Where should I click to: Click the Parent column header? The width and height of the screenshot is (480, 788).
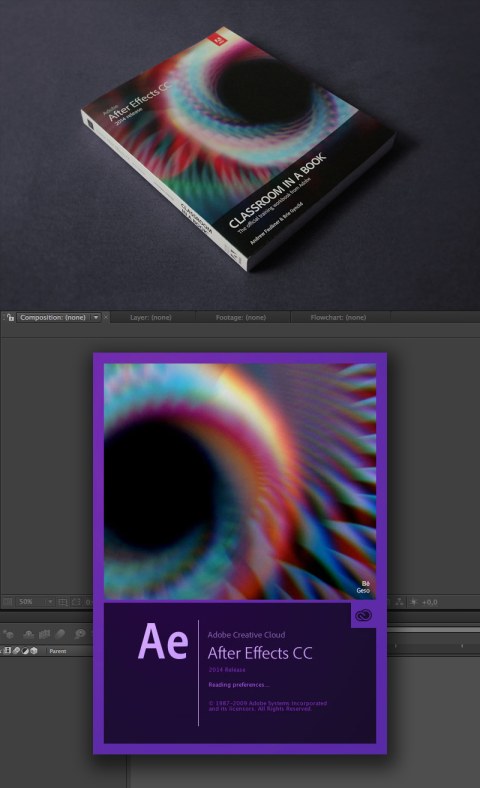tap(58, 651)
